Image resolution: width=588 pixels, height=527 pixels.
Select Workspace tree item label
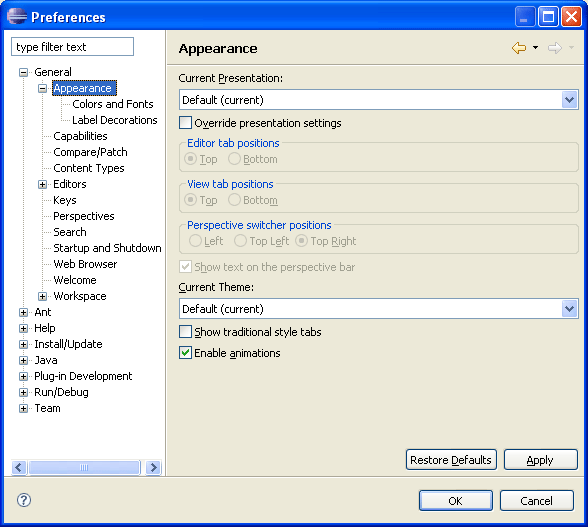tap(80, 296)
